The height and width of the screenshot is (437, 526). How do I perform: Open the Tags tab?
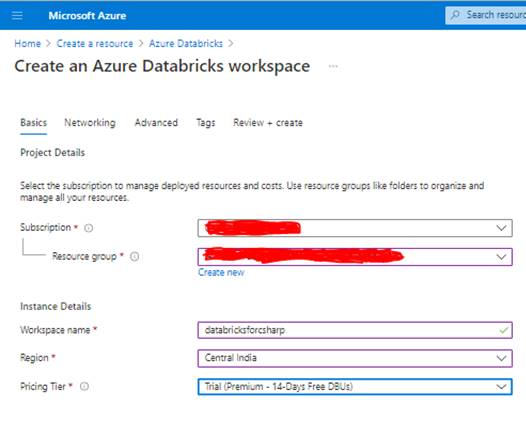point(206,123)
